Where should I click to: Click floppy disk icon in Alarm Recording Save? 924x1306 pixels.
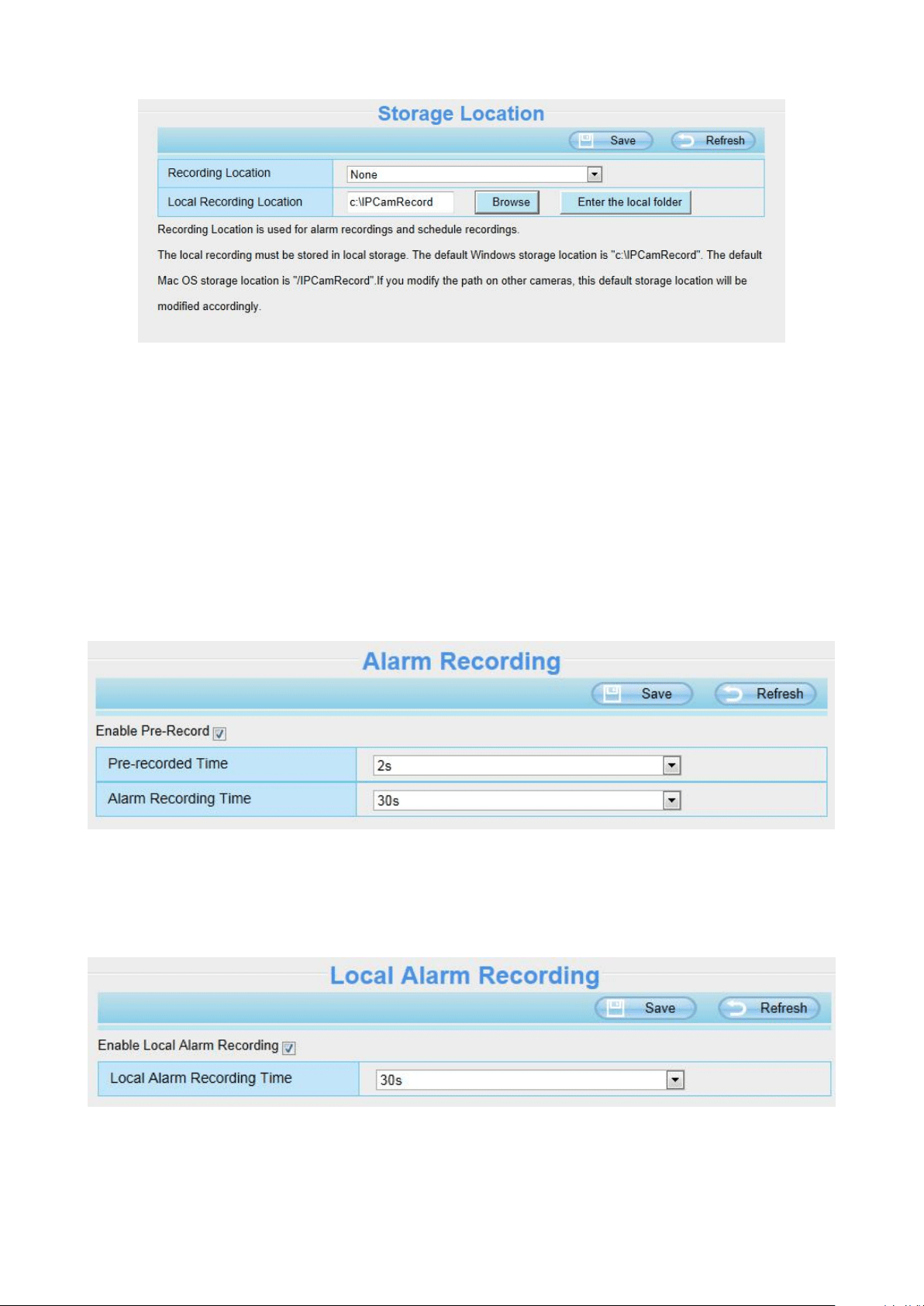click(x=612, y=694)
